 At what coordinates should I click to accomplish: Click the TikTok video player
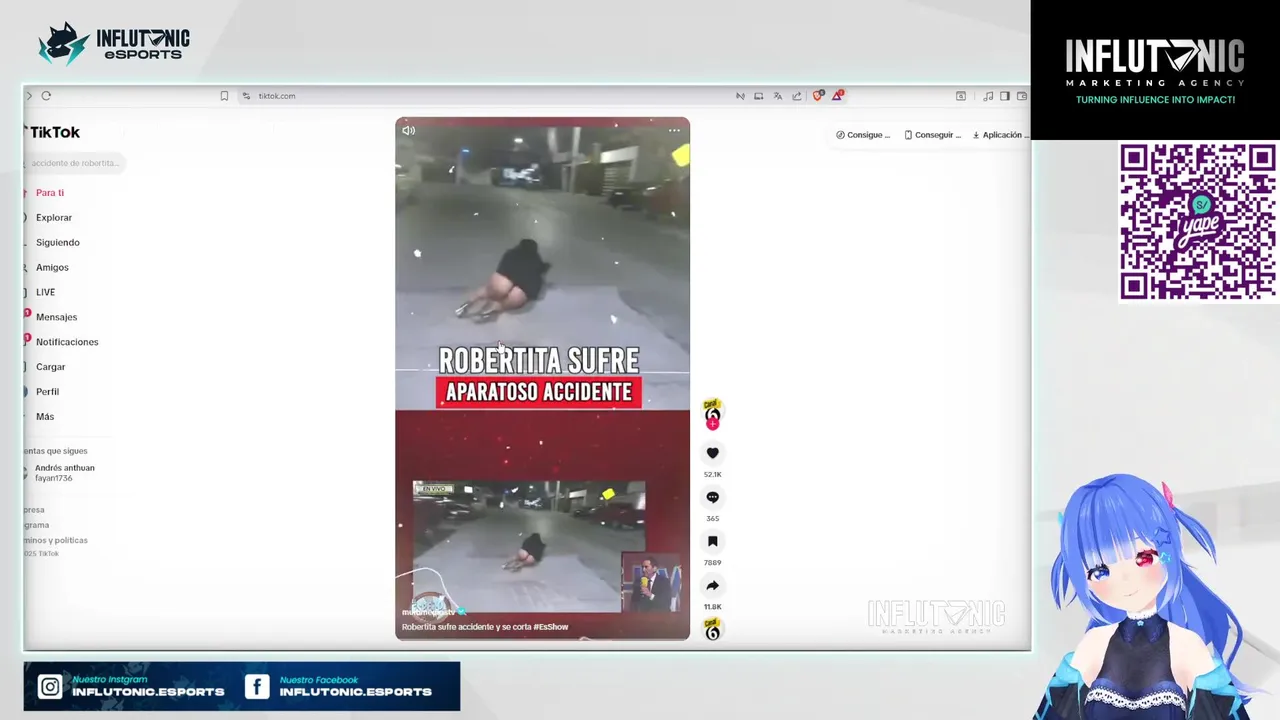point(542,378)
